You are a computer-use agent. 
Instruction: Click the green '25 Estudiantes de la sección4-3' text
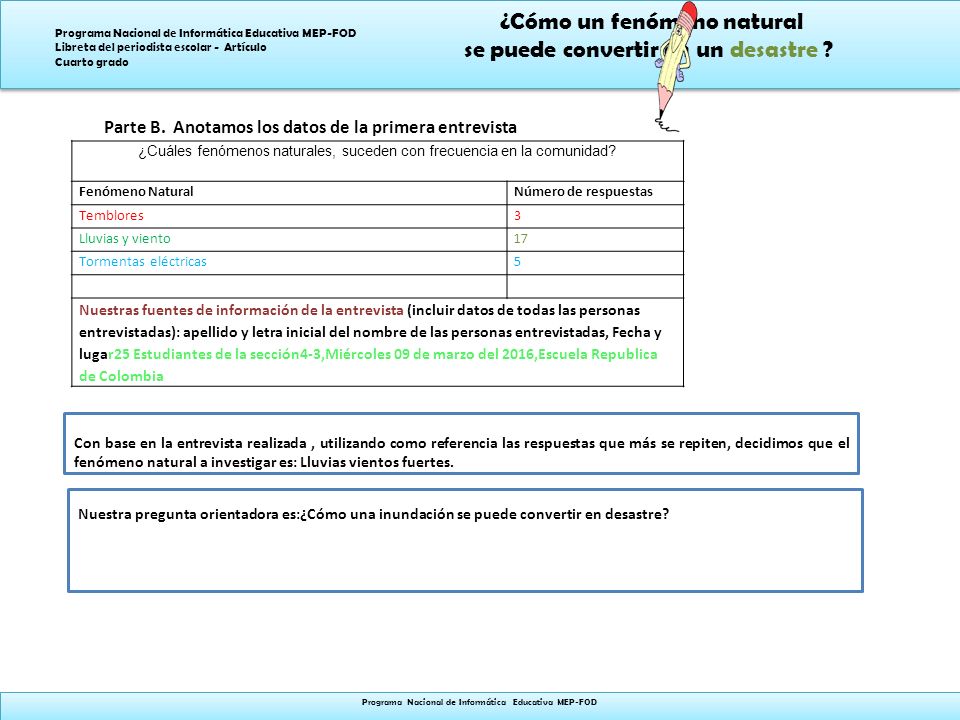(x=216, y=354)
